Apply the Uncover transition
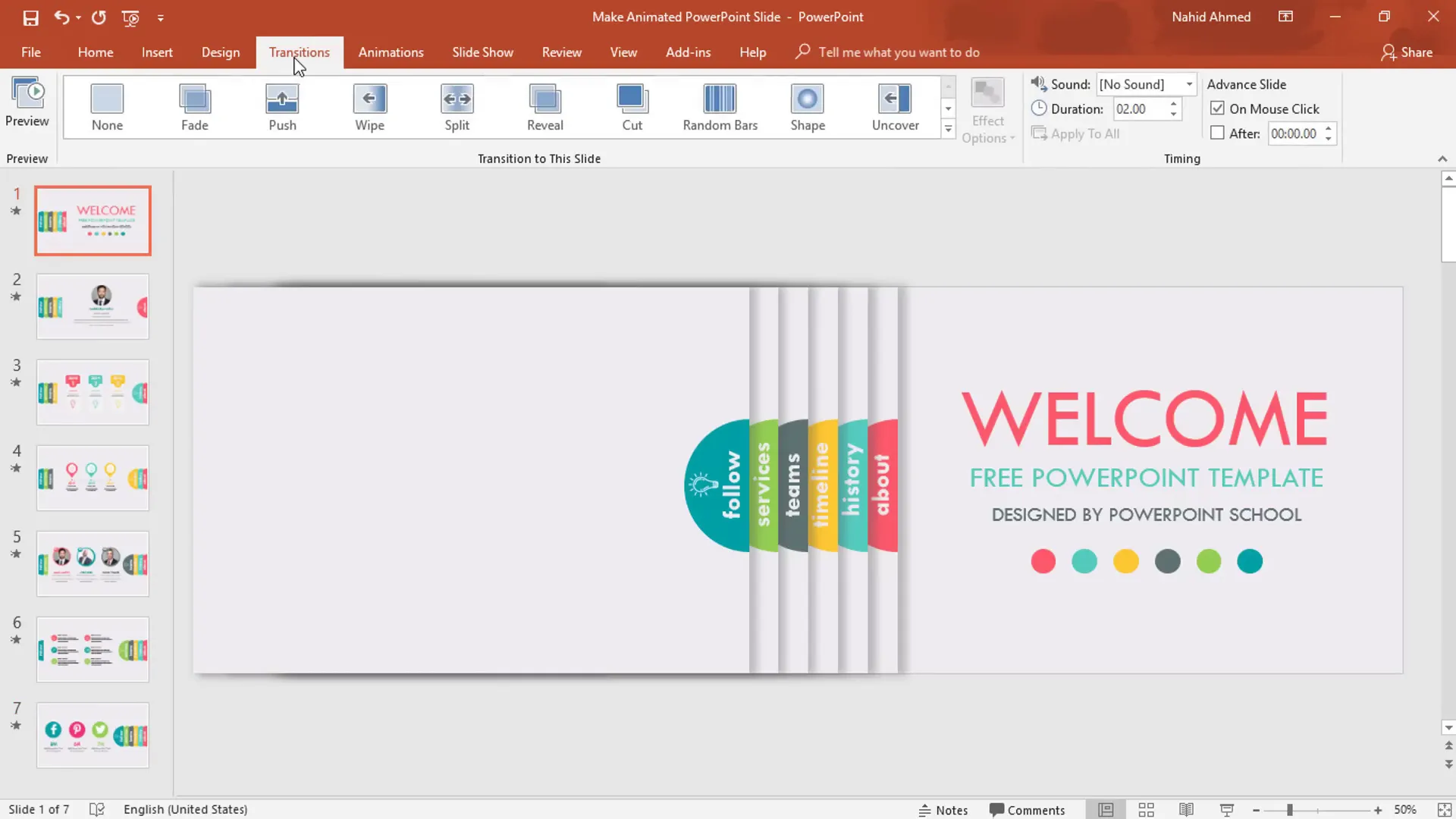The width and height of the screenshot is (1456, 819). coord(896,108)
